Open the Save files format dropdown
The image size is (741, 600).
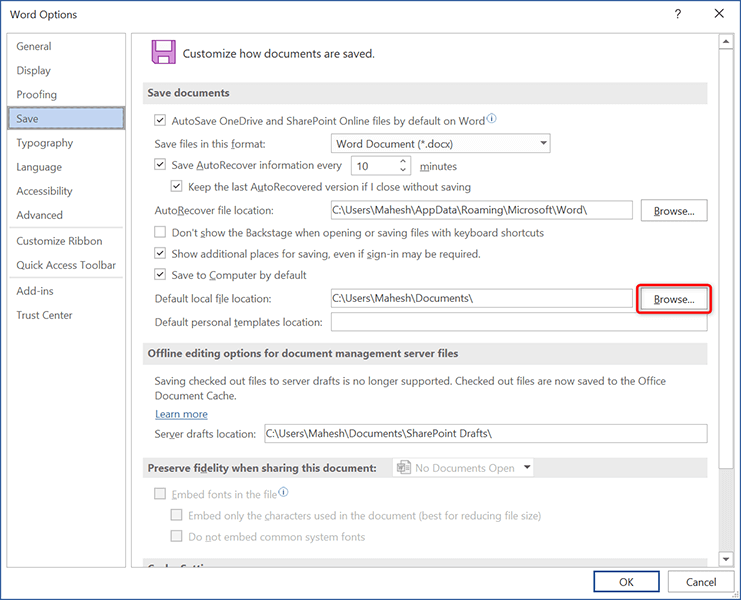[x=543, y=144]
